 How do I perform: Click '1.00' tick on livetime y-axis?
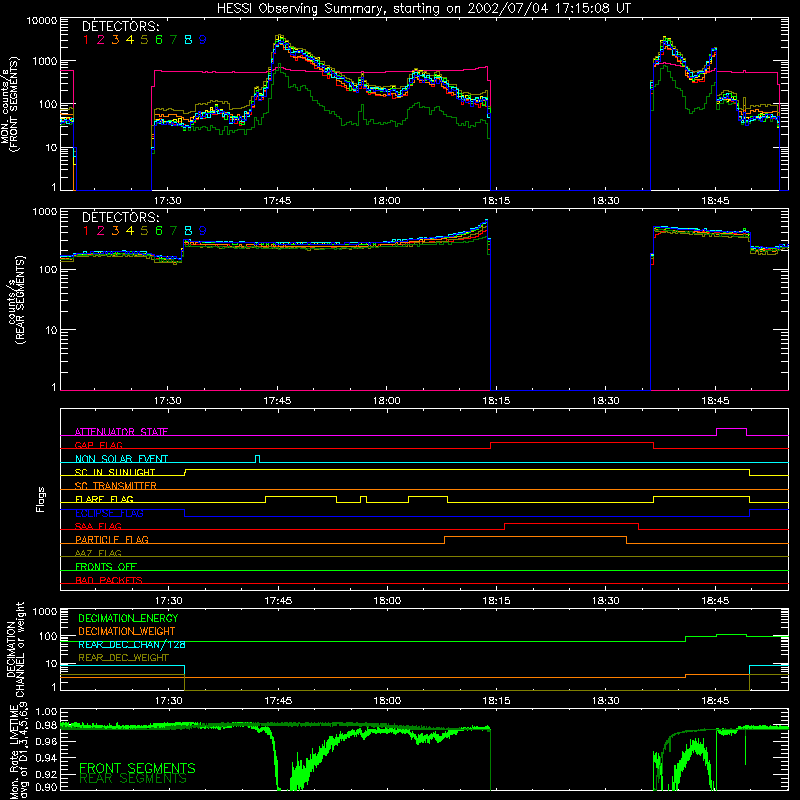click(x=46, y=712)
